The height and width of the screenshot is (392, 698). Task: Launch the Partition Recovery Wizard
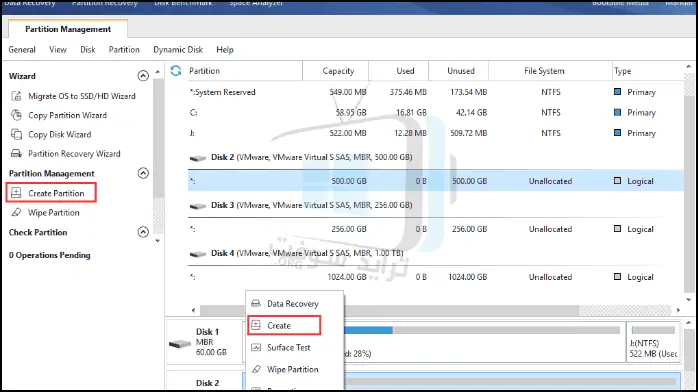(74, 154)
